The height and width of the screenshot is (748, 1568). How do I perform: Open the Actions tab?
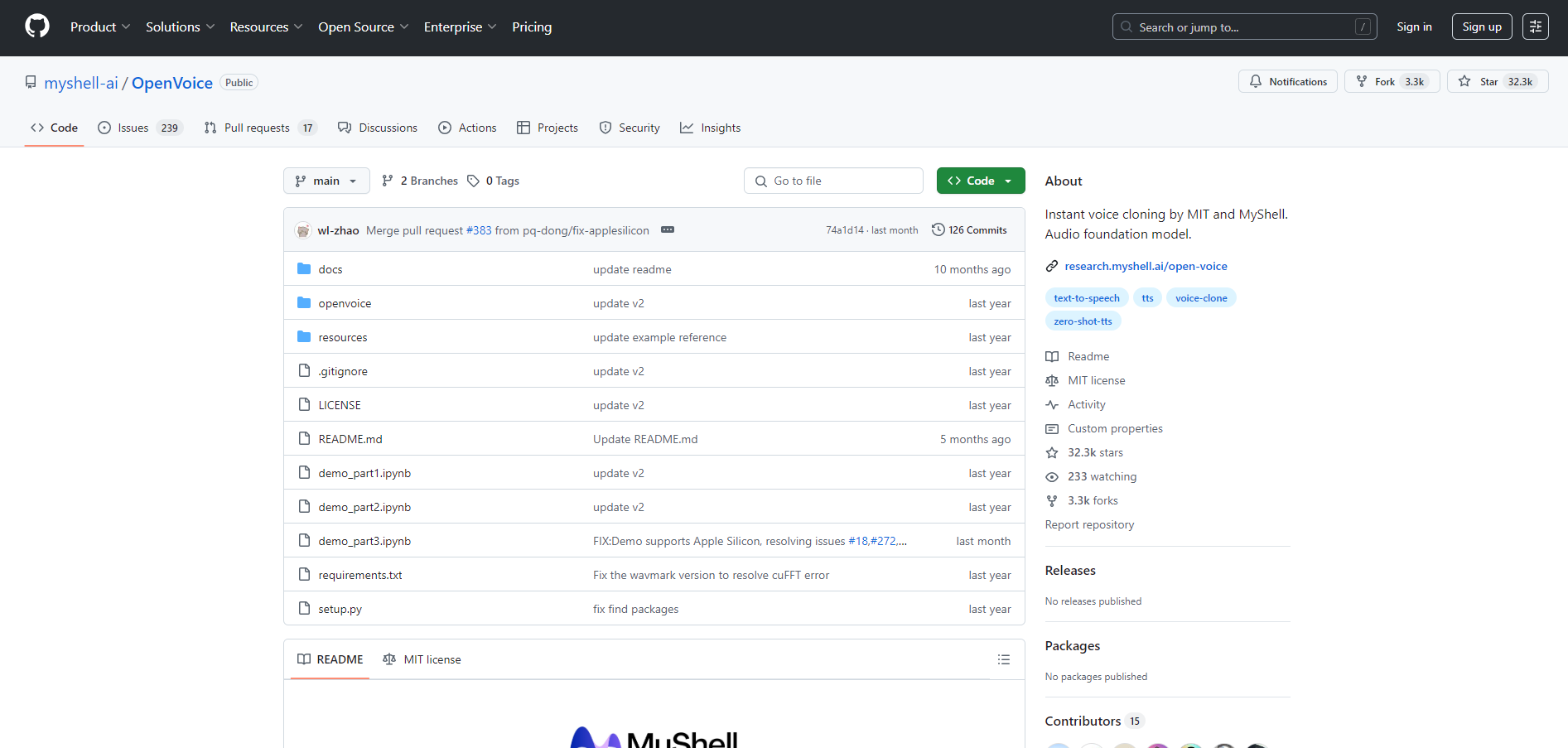point(467,128)
